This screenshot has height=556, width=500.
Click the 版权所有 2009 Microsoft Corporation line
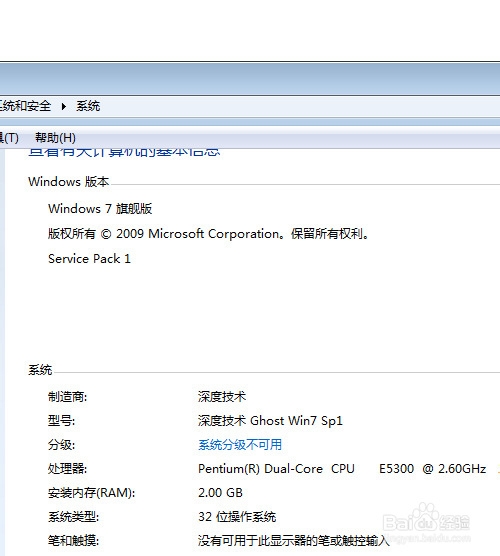209,234
